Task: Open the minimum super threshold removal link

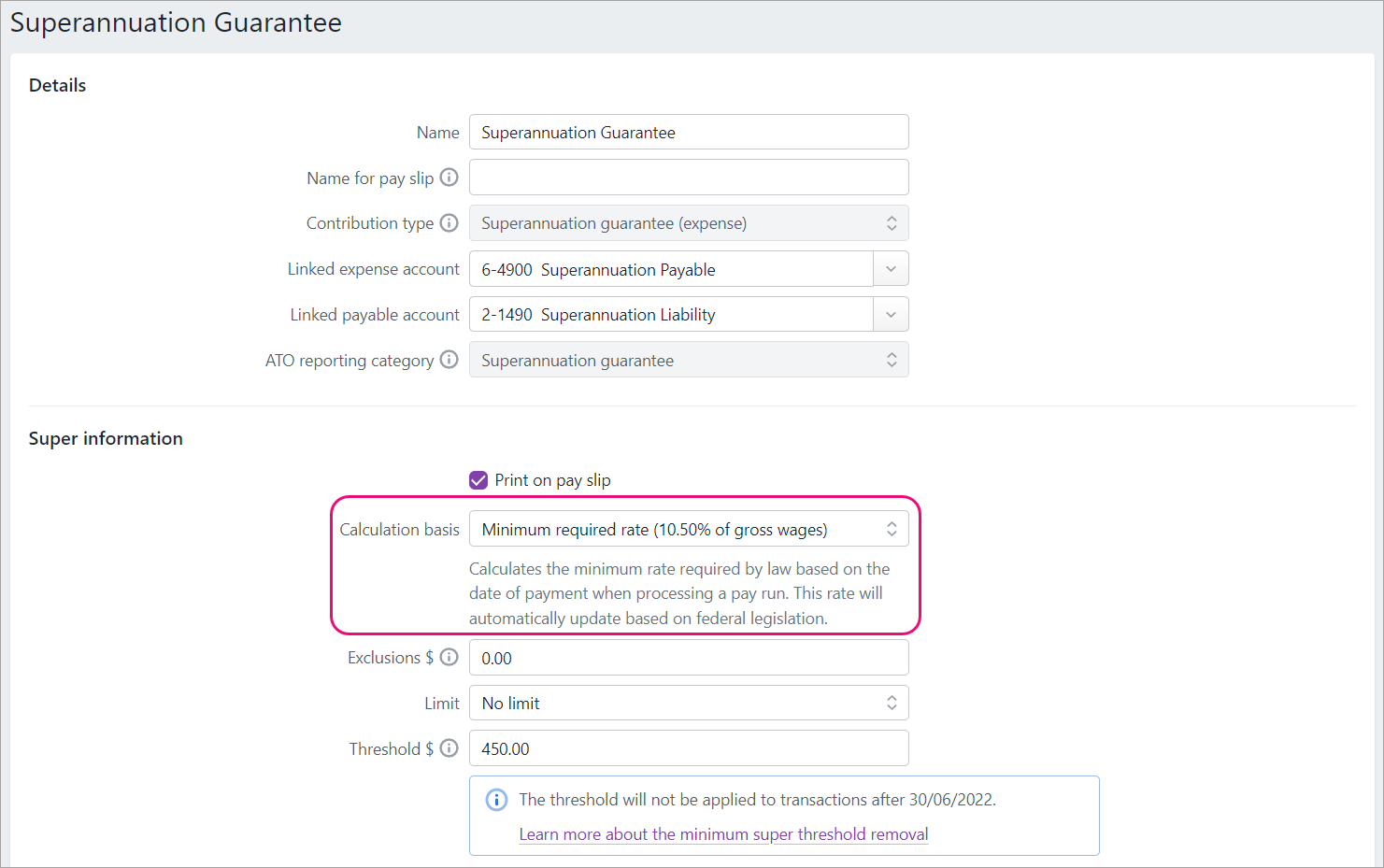Action: click(724, 834)
